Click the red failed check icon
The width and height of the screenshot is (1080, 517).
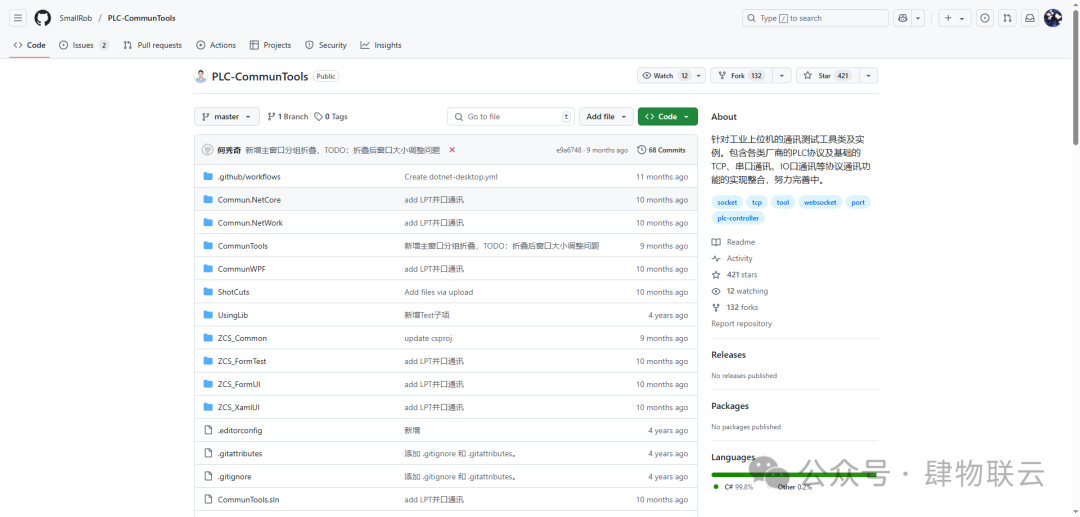pyautogui.click(x=452, y=150)
